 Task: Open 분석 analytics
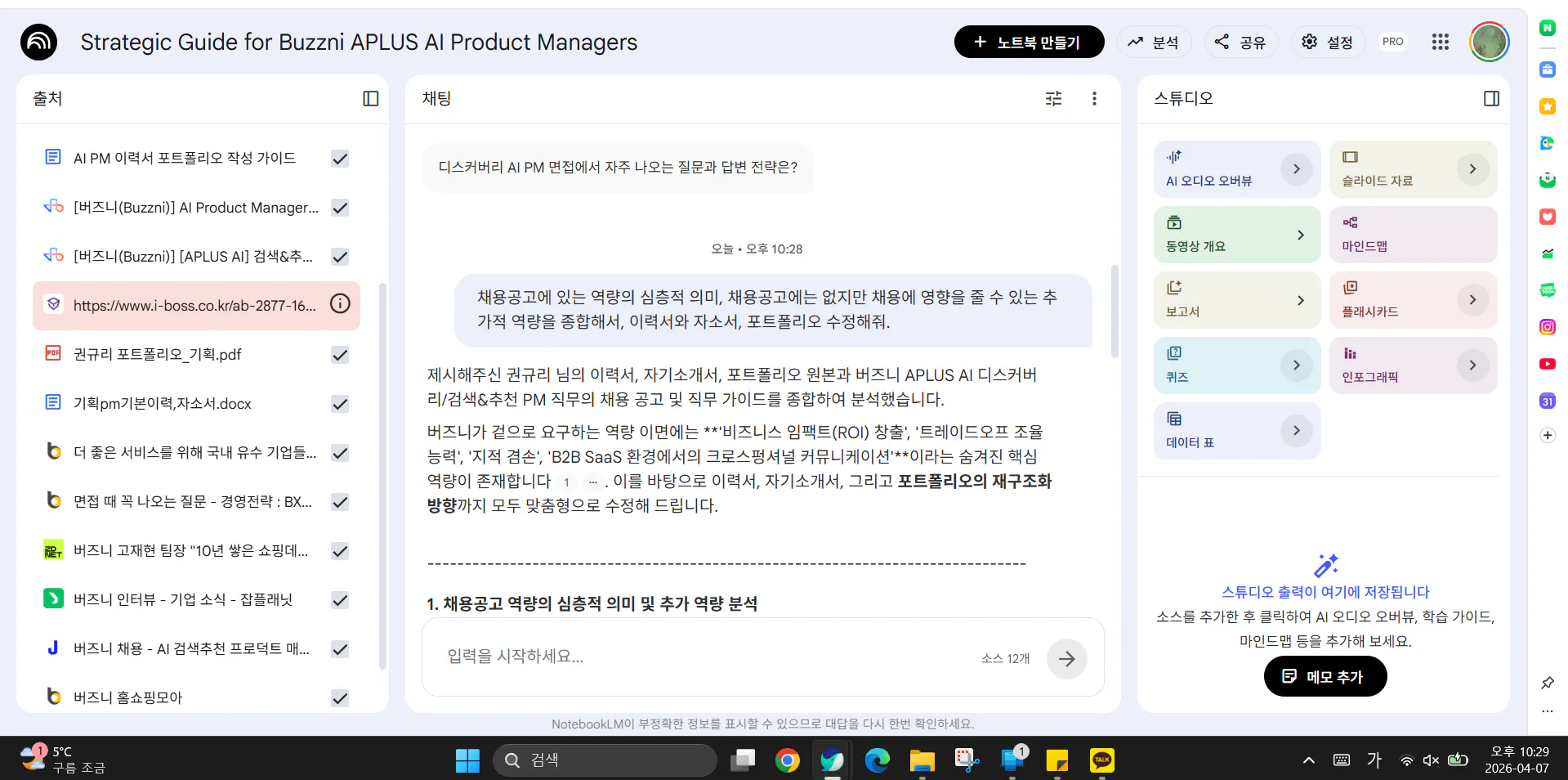[1154, 42]
